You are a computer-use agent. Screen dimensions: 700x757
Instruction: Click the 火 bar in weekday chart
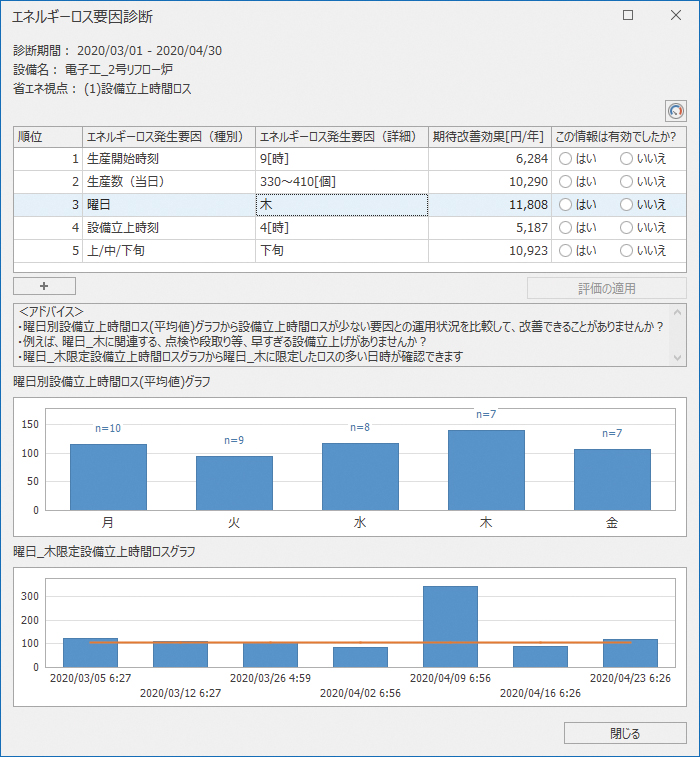[234, 483]
